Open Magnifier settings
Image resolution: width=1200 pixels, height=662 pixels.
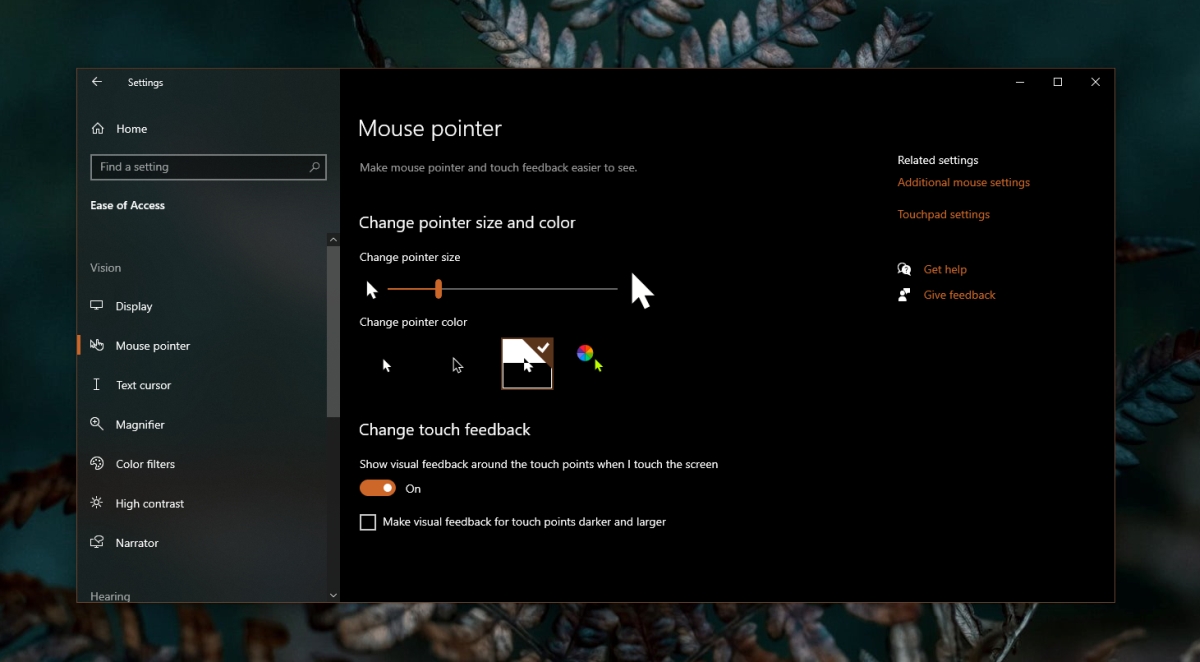(x=140, y=425)
